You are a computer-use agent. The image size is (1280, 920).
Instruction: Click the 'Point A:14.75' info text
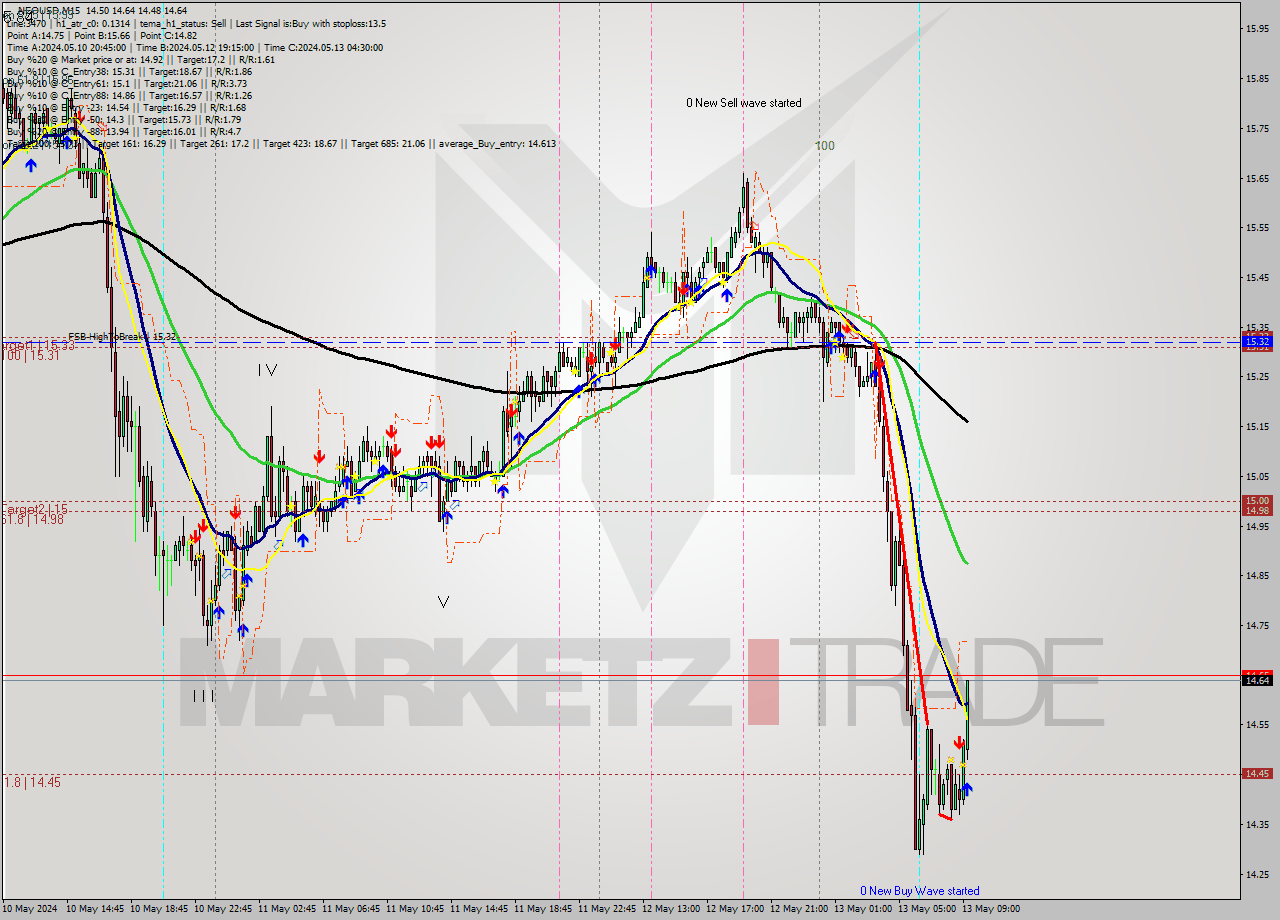click(x=36, y=35)
